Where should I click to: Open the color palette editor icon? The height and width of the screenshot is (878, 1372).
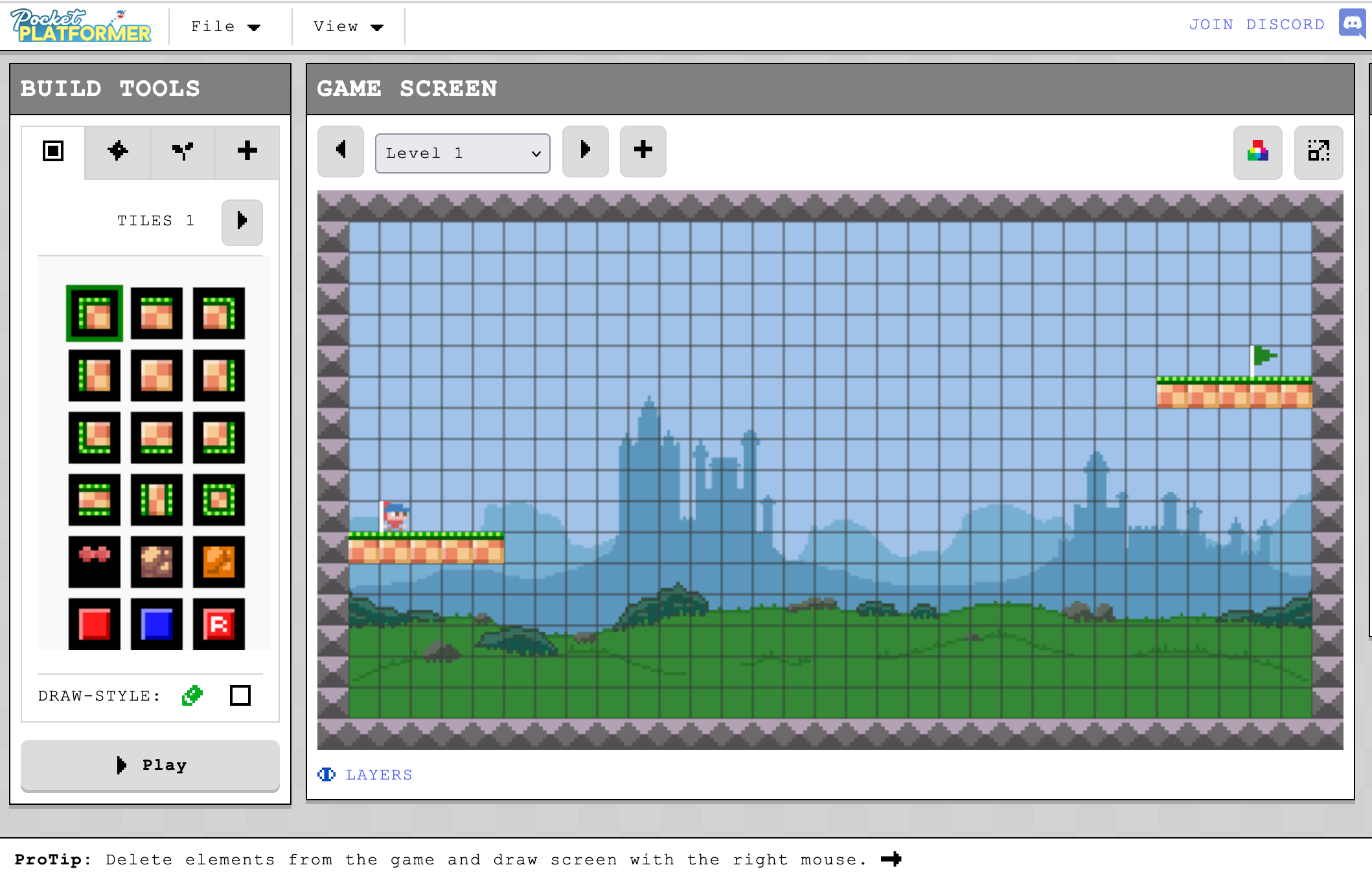[x=1257, y=152]
